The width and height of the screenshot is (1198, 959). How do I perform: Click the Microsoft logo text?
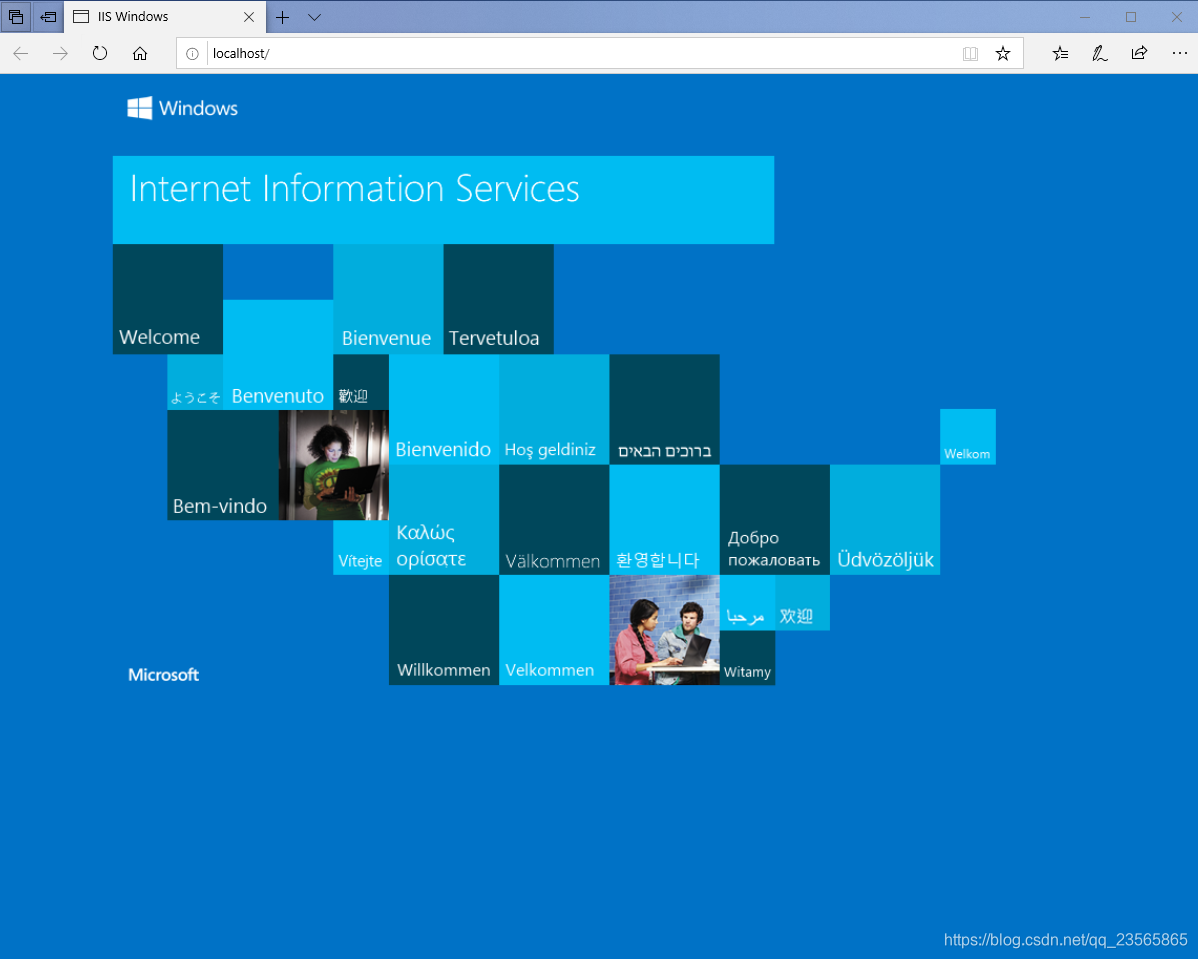click(164, 675)
